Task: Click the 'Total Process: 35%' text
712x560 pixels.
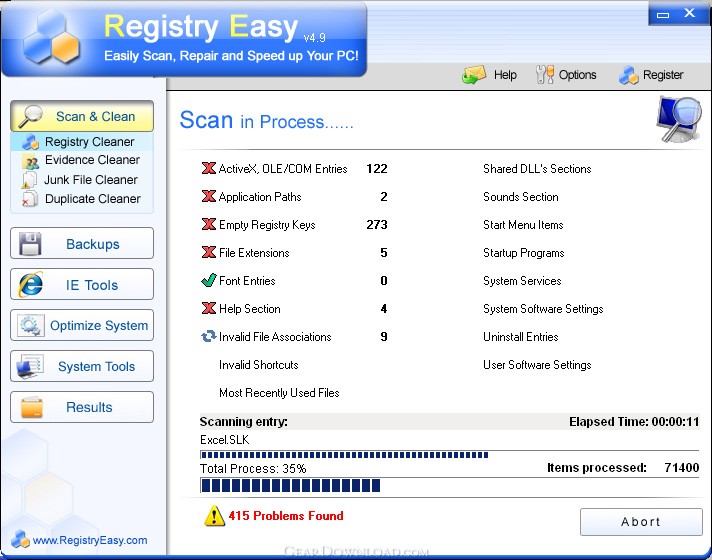Action: click(x=253, y=469)
